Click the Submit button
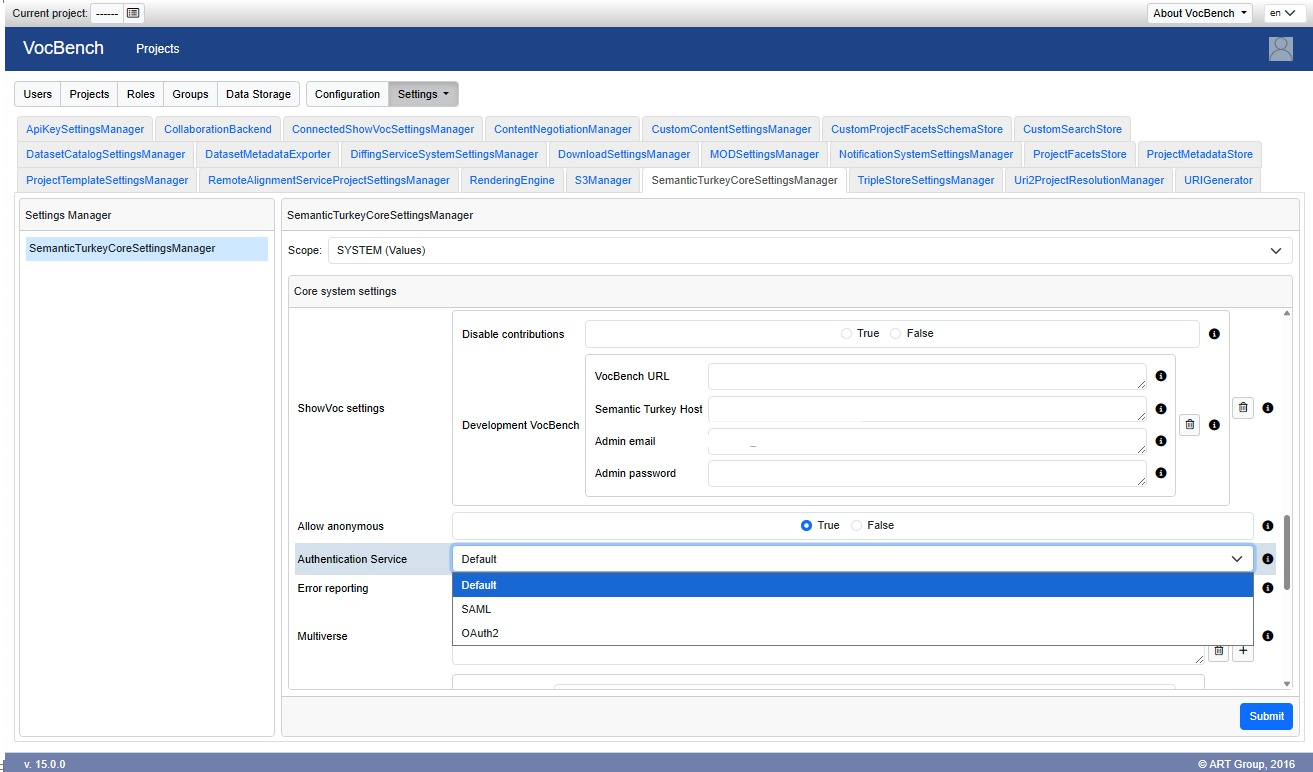This screenshot has width=1313, height=772. pos(1265,716)
